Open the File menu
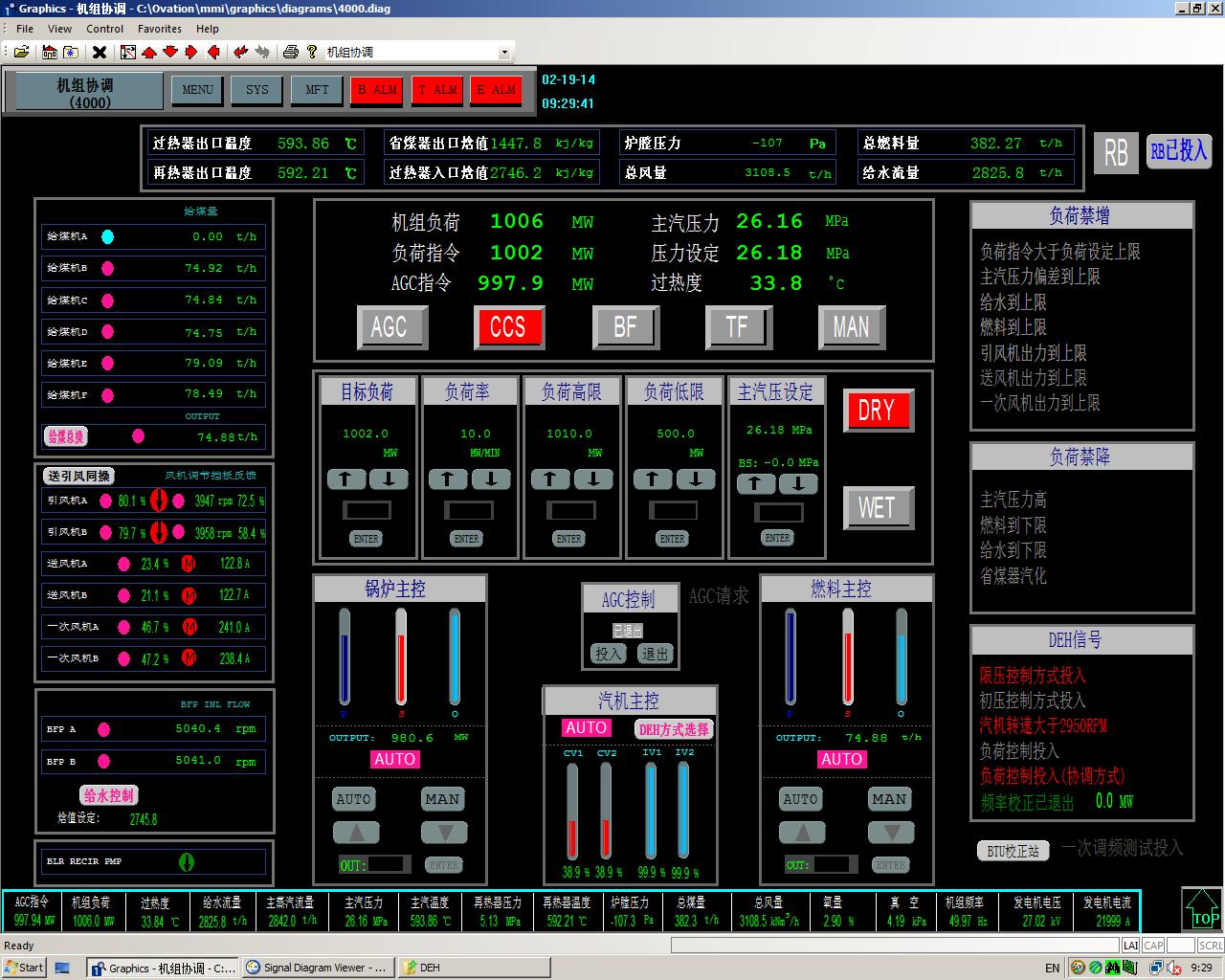 pos(25,29)
